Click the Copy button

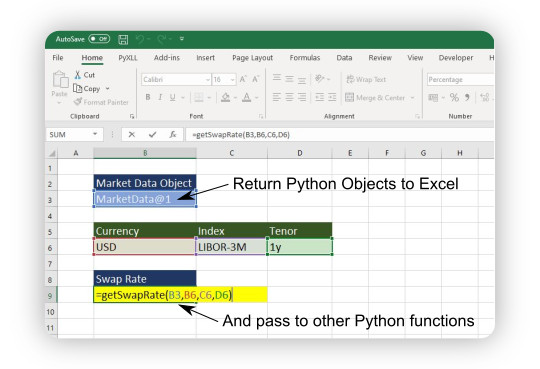[x=87, y=89]
